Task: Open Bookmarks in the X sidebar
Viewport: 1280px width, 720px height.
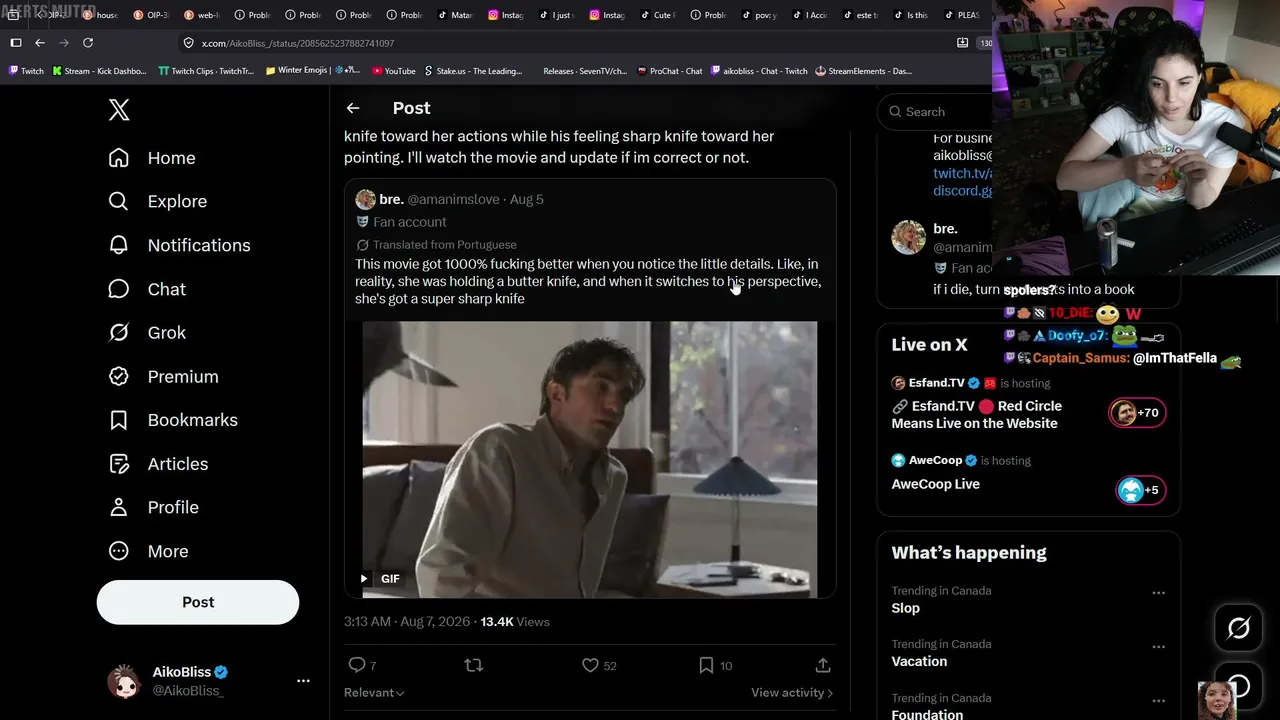Action: [173, 420]
